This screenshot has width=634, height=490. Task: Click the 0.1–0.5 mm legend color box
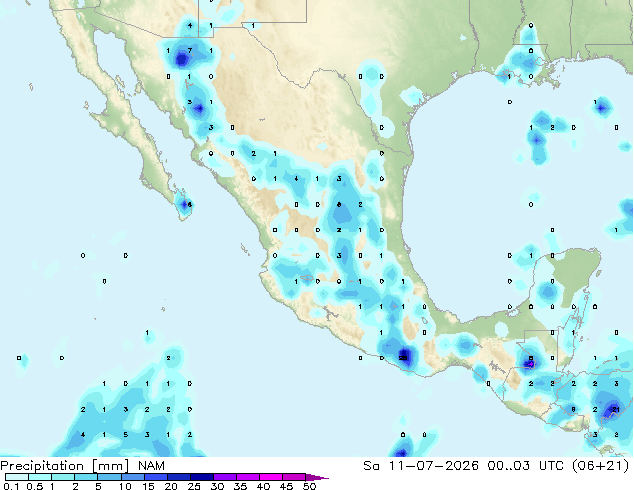click(17, 477)
